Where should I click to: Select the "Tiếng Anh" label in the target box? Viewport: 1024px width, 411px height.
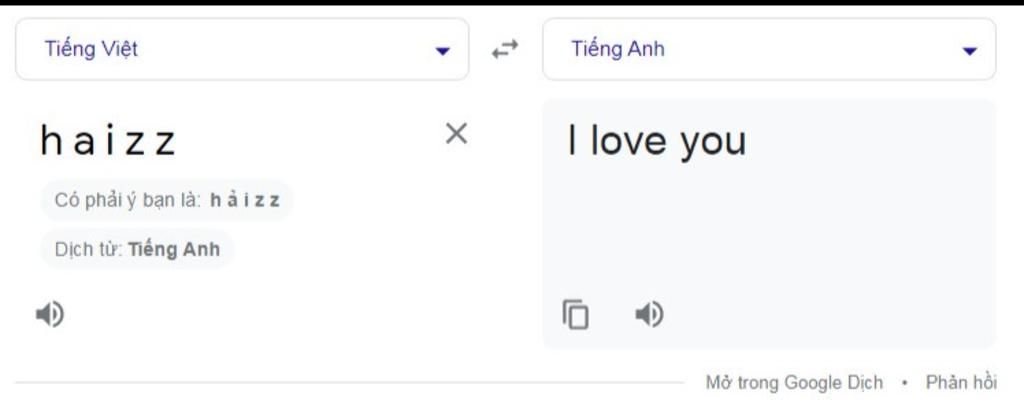pyautogui.click(x=617, y=49)
